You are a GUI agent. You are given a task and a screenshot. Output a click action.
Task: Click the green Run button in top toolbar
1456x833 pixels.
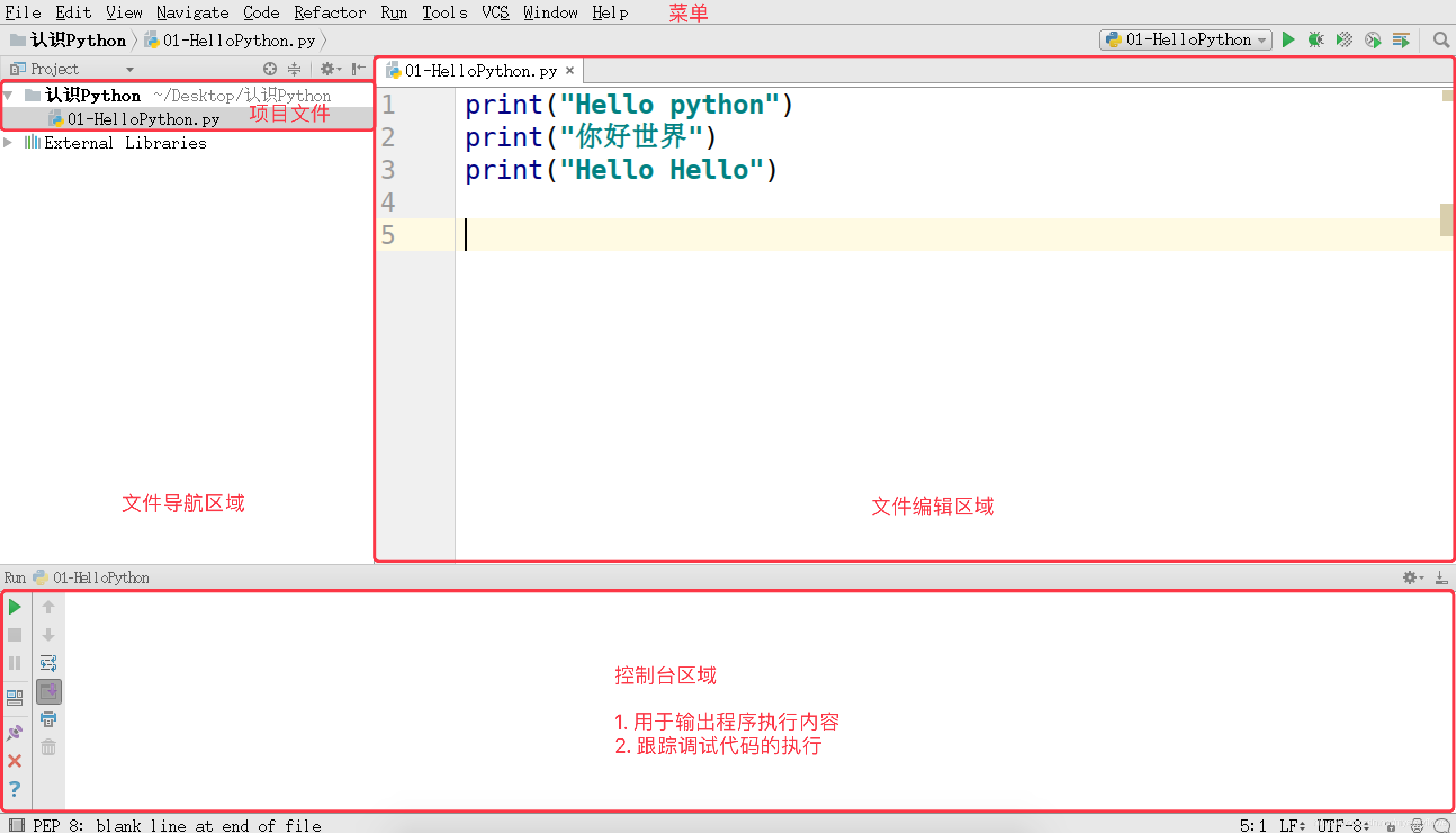pos(1288,39)
